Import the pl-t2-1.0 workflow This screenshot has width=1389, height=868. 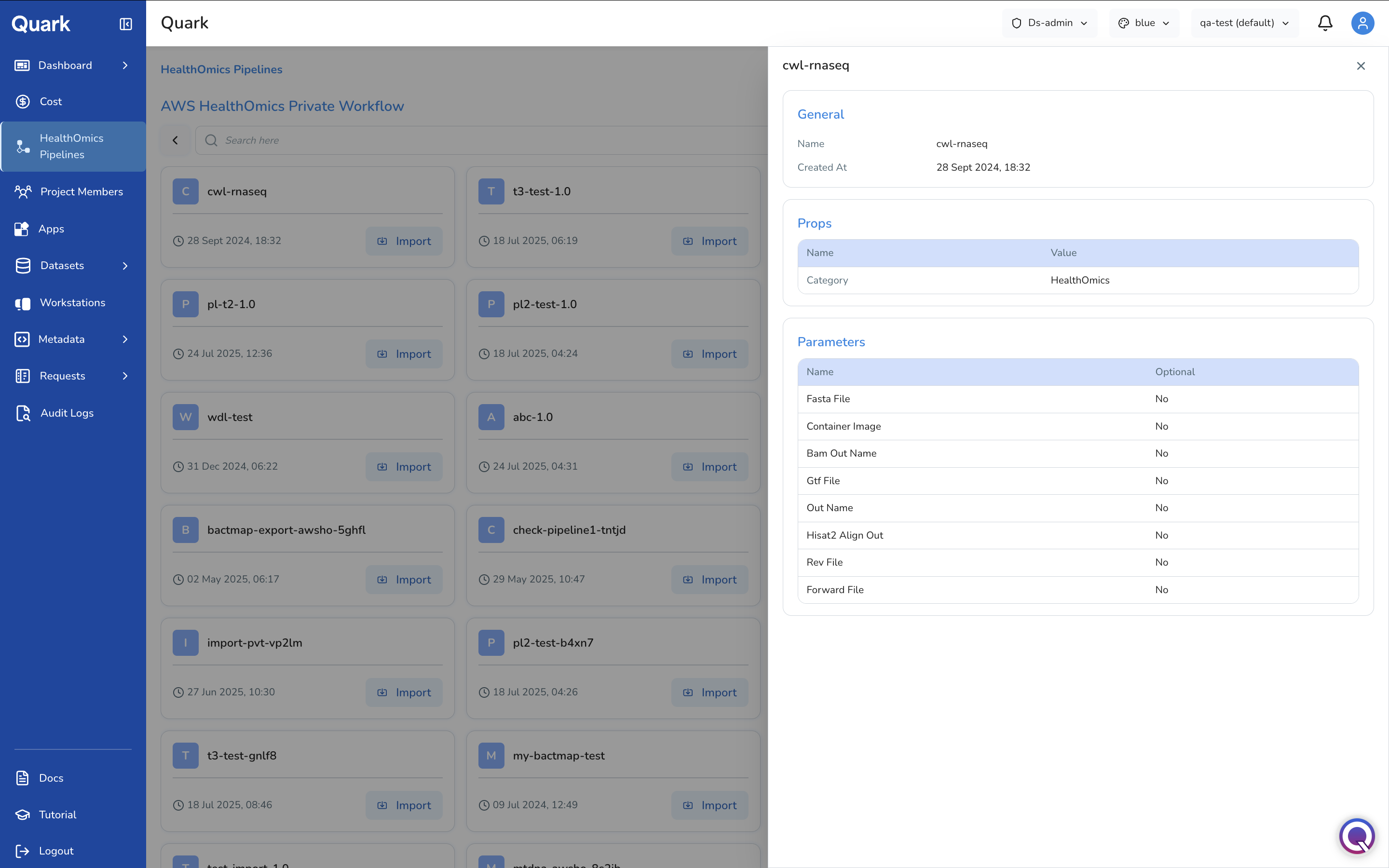(x=404, y=354)
